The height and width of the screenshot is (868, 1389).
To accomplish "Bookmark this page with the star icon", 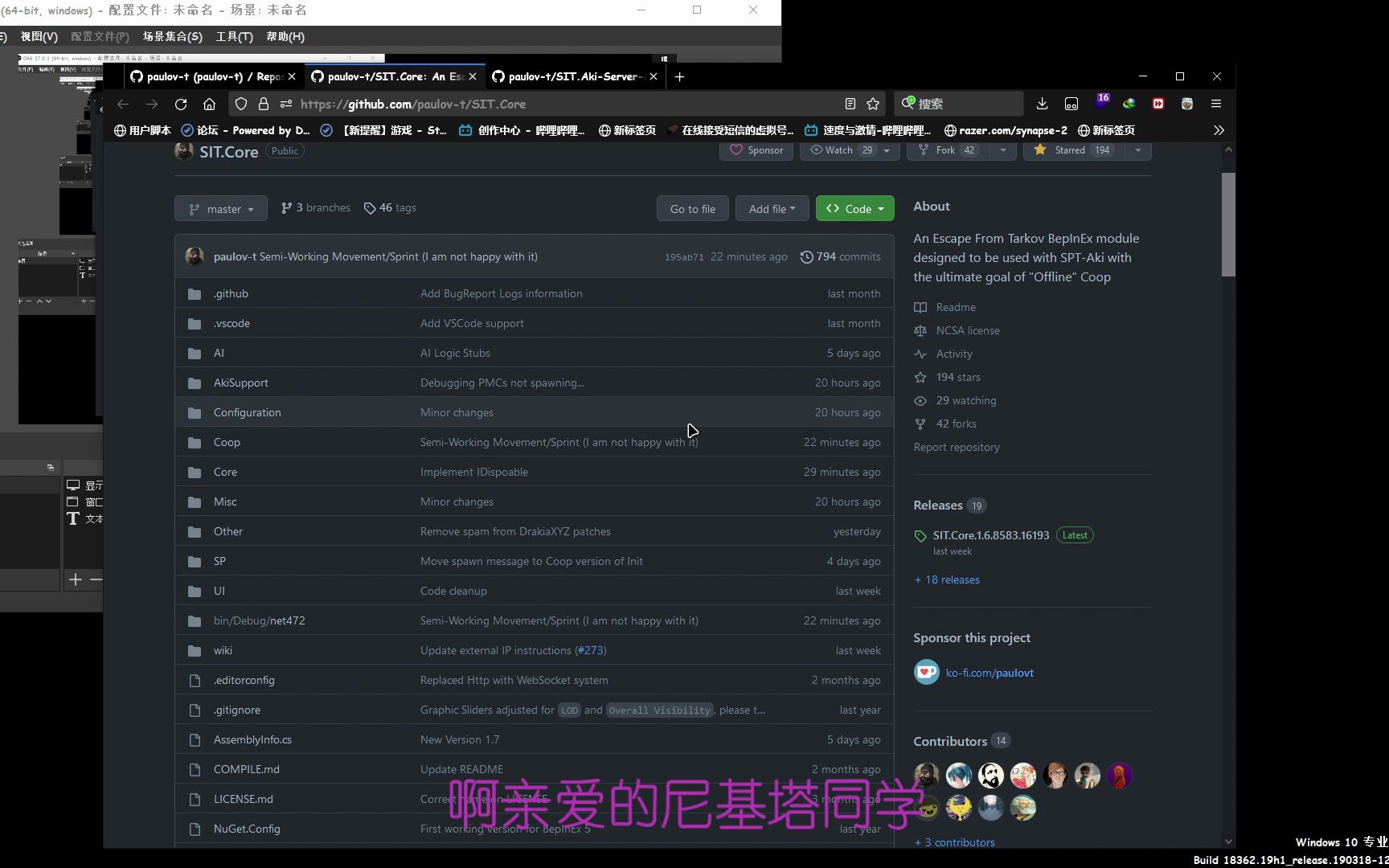I will tap(873, 104).
